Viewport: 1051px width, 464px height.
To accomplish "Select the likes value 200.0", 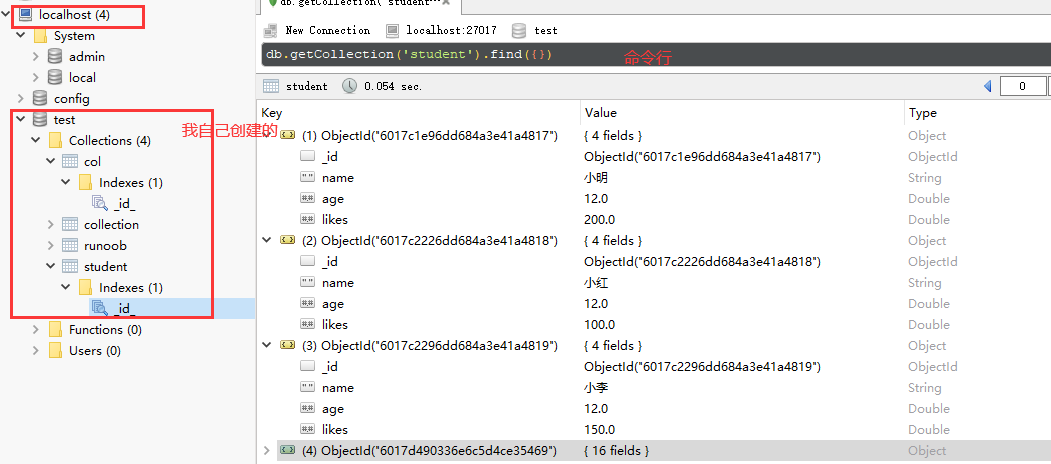I will click(599, 219).
